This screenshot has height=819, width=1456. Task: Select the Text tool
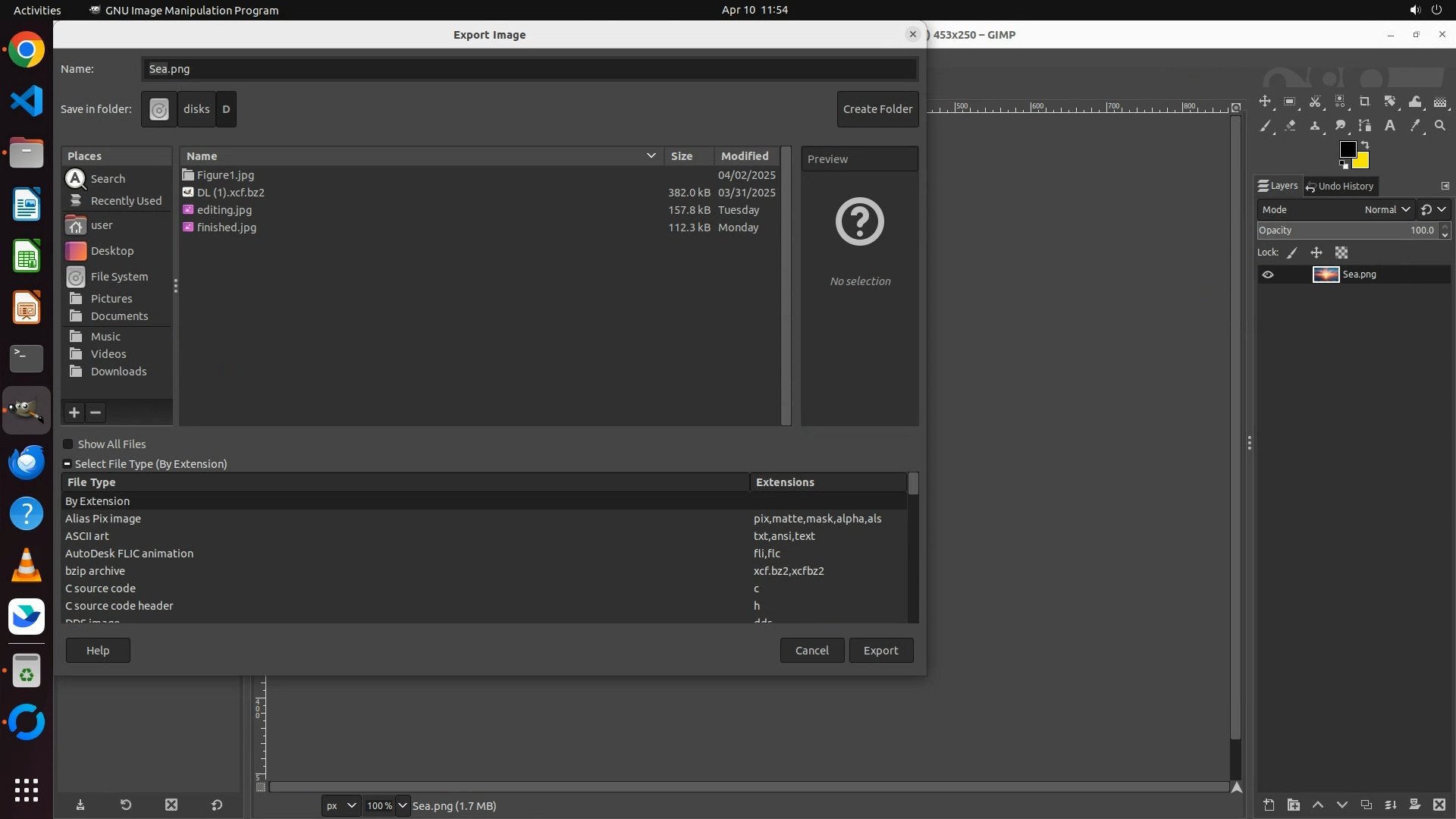point(1390,126)
